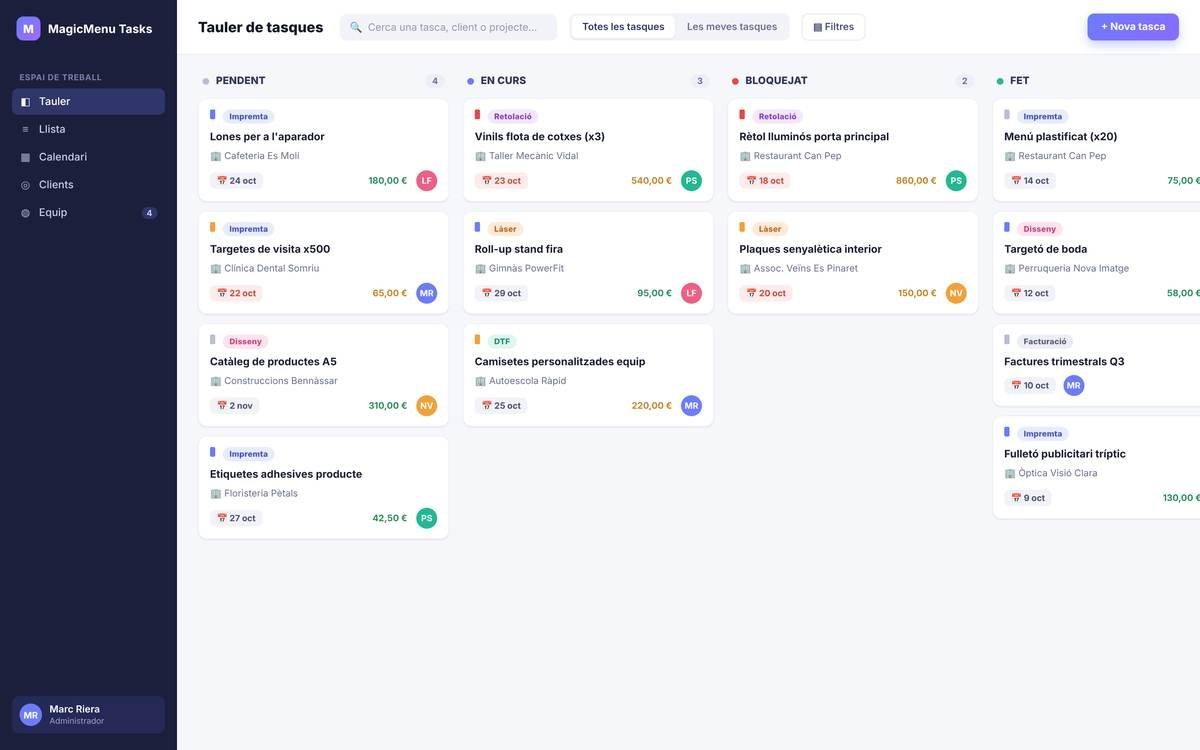Click Marc Riera avatar in sidebar footer

31,715
